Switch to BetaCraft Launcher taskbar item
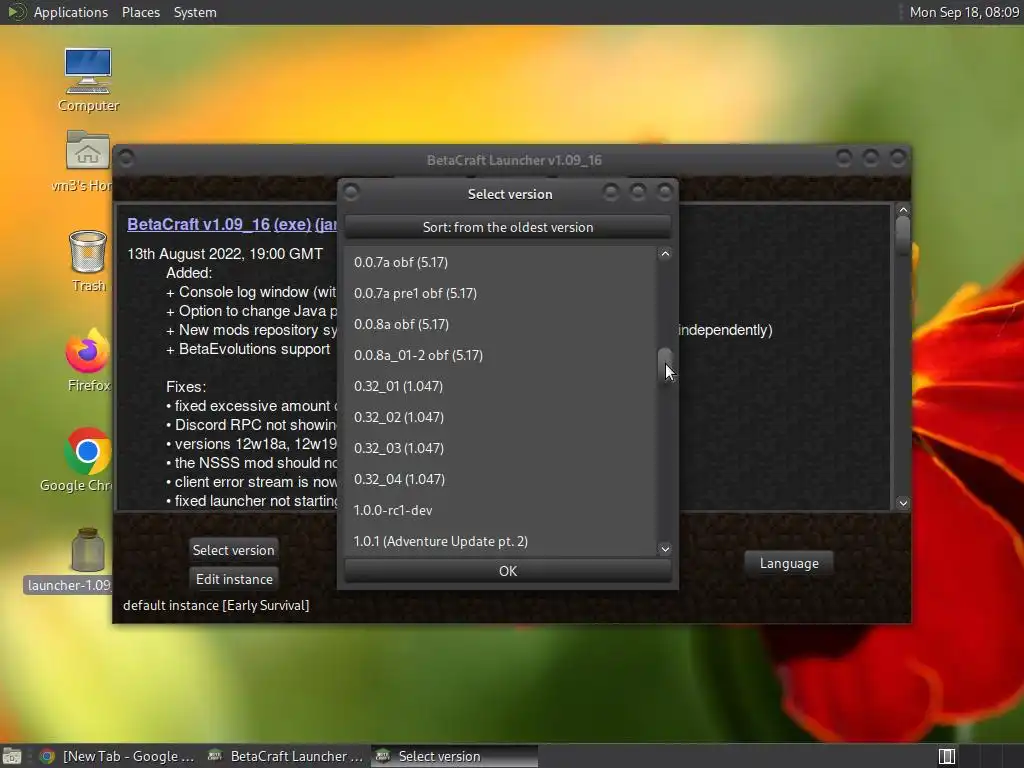The width and height of the screenshot is (1024, 768). click(x=285, y=756)
